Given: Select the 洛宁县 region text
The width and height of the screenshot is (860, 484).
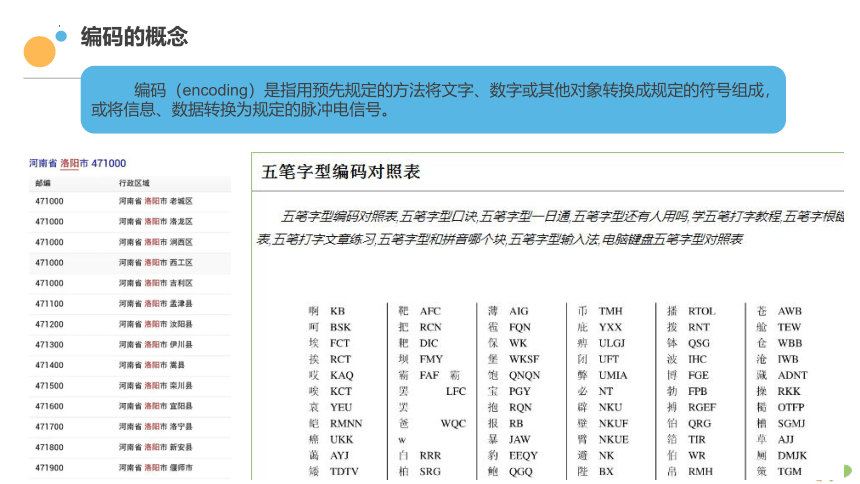Looking at the screenshot, I should 156,426.
